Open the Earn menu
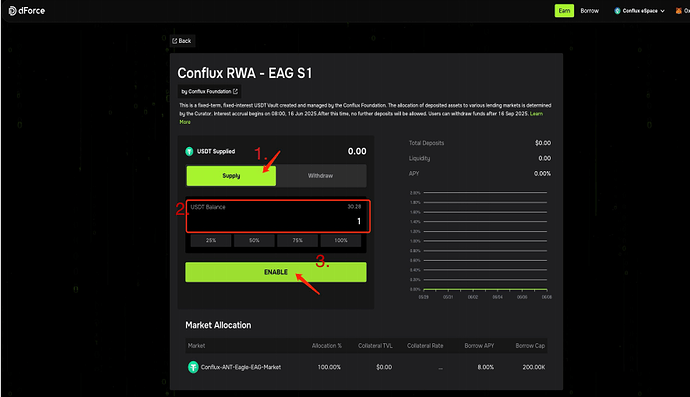This screenshot has height=397, width=690. pos(564,11)
